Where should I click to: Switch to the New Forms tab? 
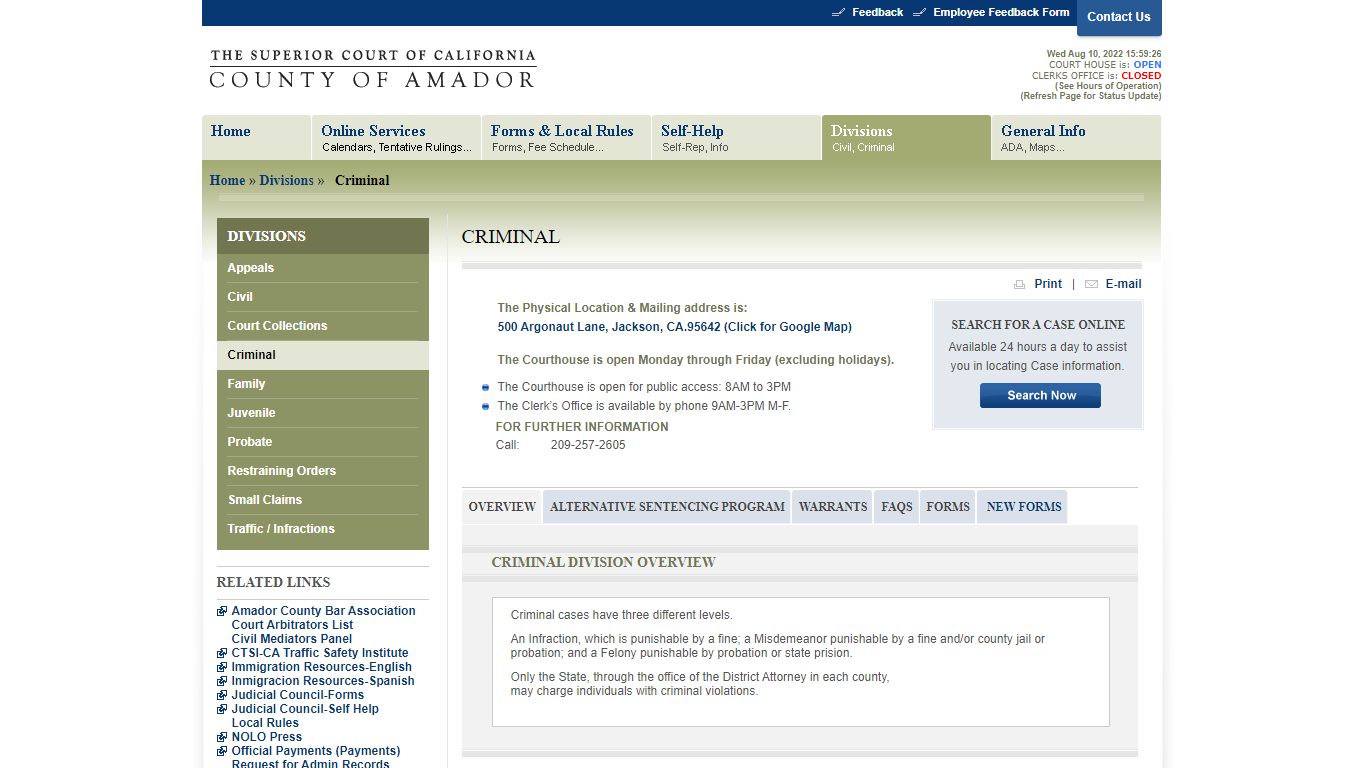pyautogui.click(x=1023, y=507)
